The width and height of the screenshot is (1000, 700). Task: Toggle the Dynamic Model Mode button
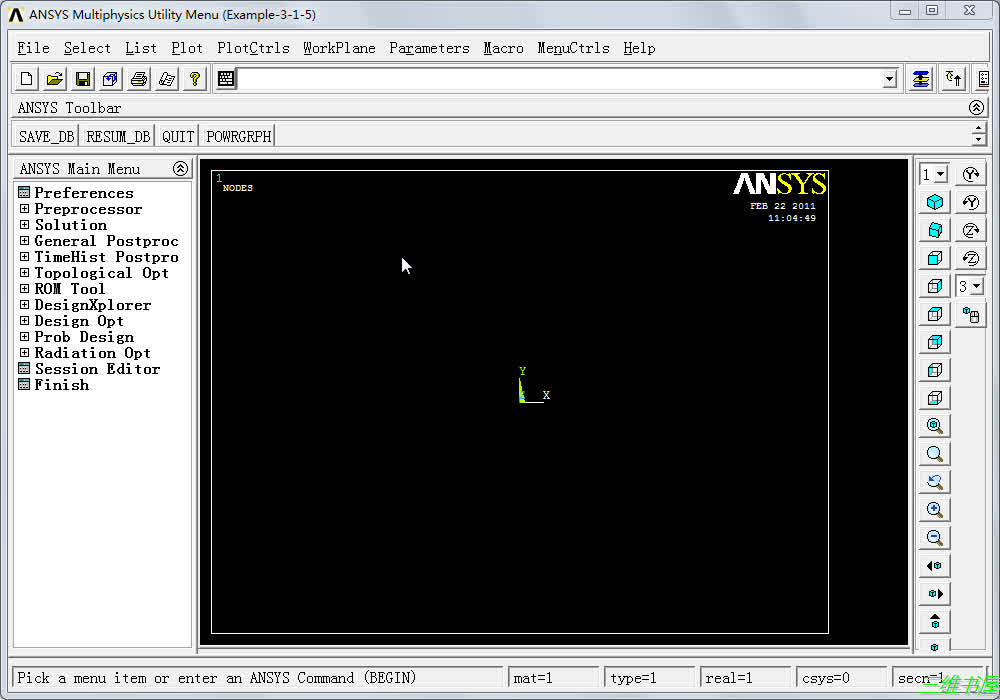point(970,313)
